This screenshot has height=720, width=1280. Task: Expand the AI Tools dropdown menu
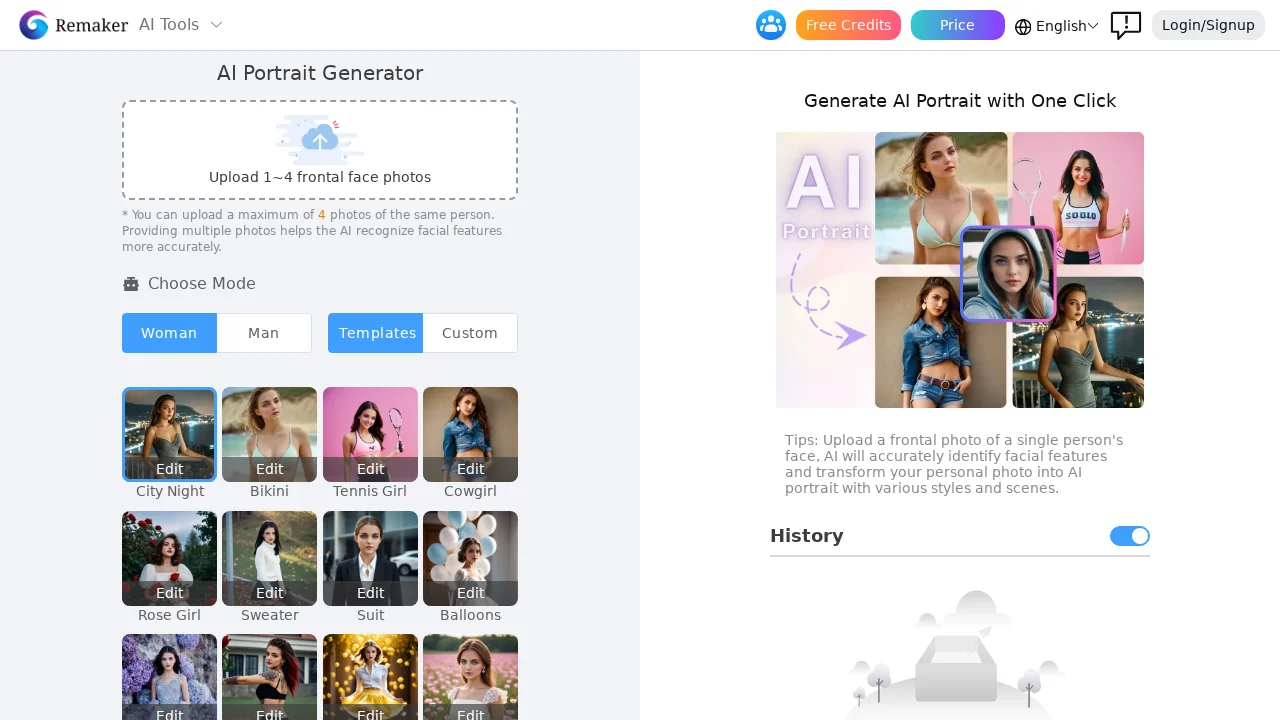click(x=180, y=25)
